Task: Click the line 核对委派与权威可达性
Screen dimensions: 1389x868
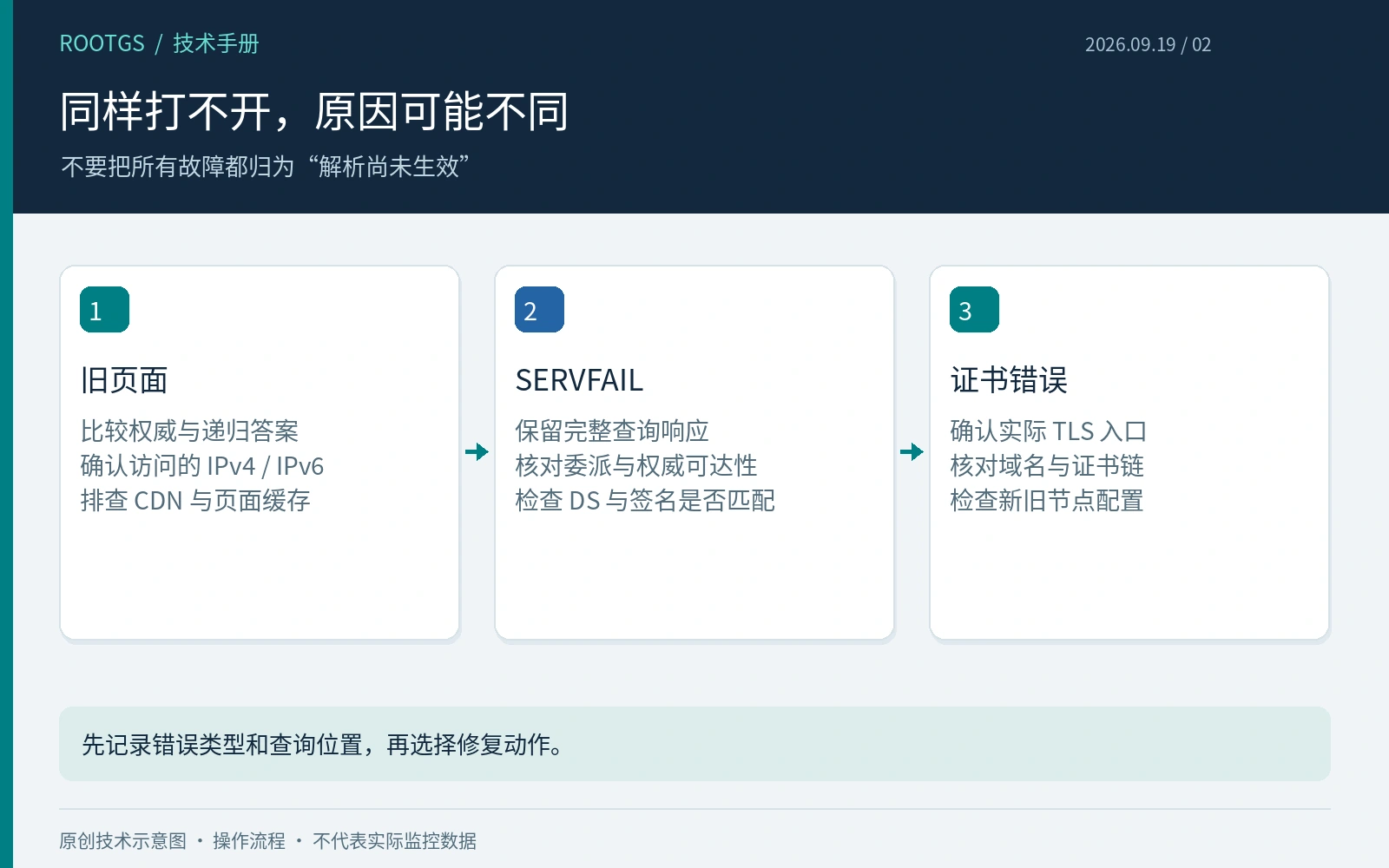Action: [x=636, y=466]
